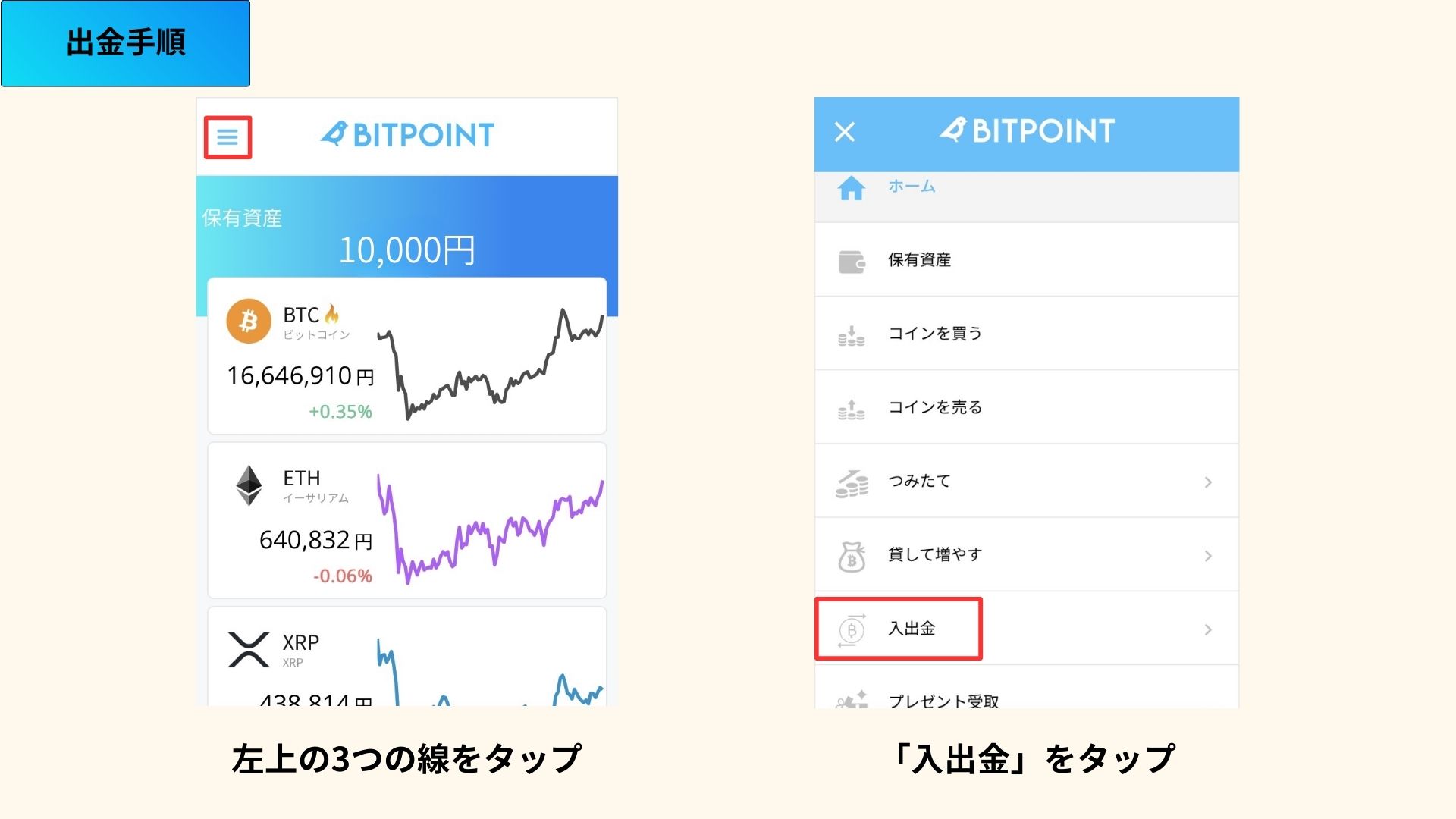Expand the つみたて row via its chevron
This screenshot has height=819, width=1456.
pos(1209,481)
